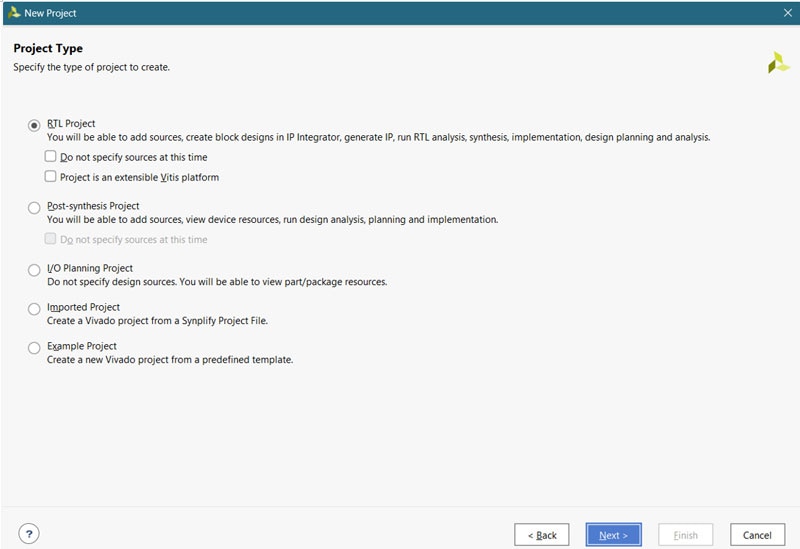Viewport: 800px width, 549px height.
Task: Cancel the New Project wizard
Action: pyautogui.click(x=757, y=535)
